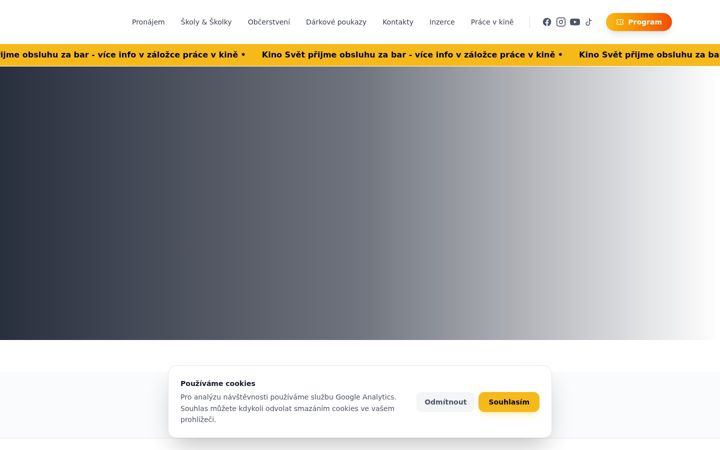Open the YouTube channel icon
The width and height of the screenshot is (720, 450).
coord(575,22)
